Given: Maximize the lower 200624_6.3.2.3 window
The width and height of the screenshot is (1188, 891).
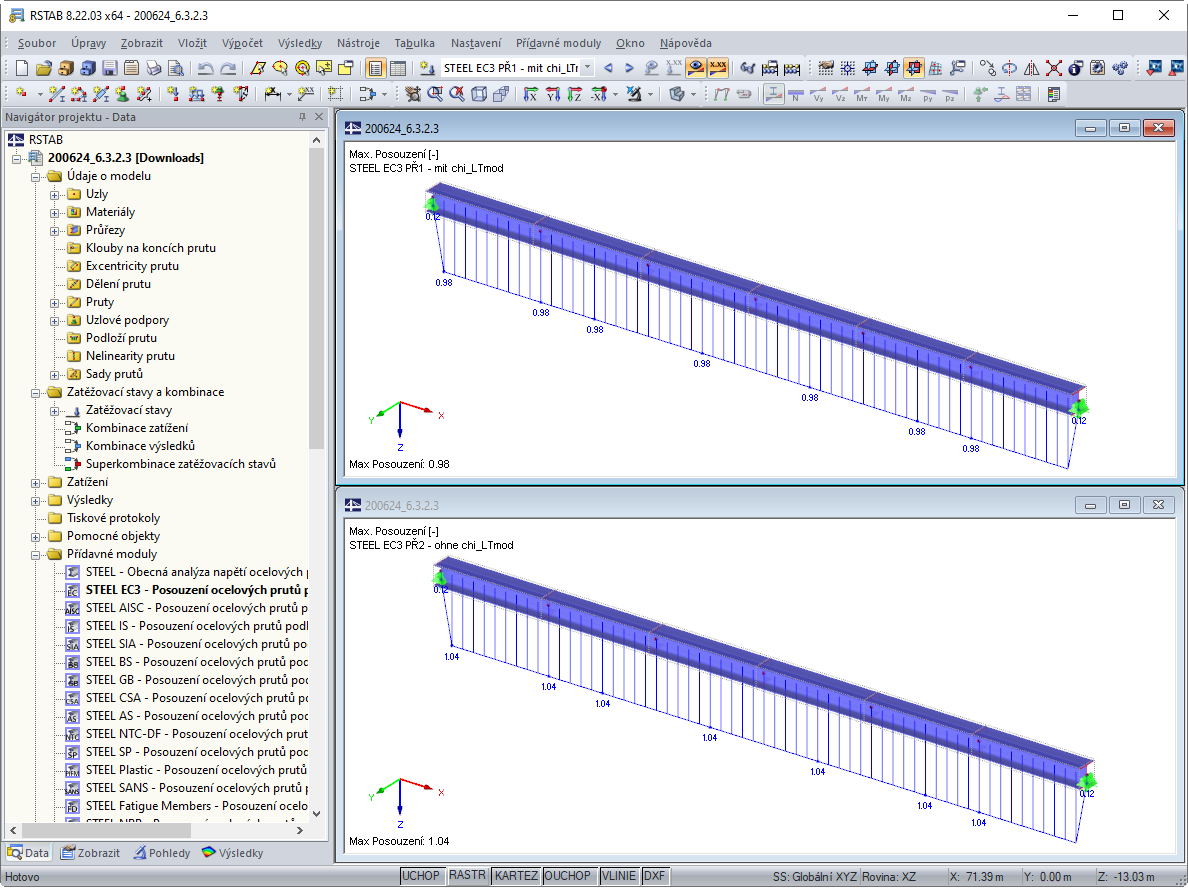Looking at the screenshot, I should 1124,505.
